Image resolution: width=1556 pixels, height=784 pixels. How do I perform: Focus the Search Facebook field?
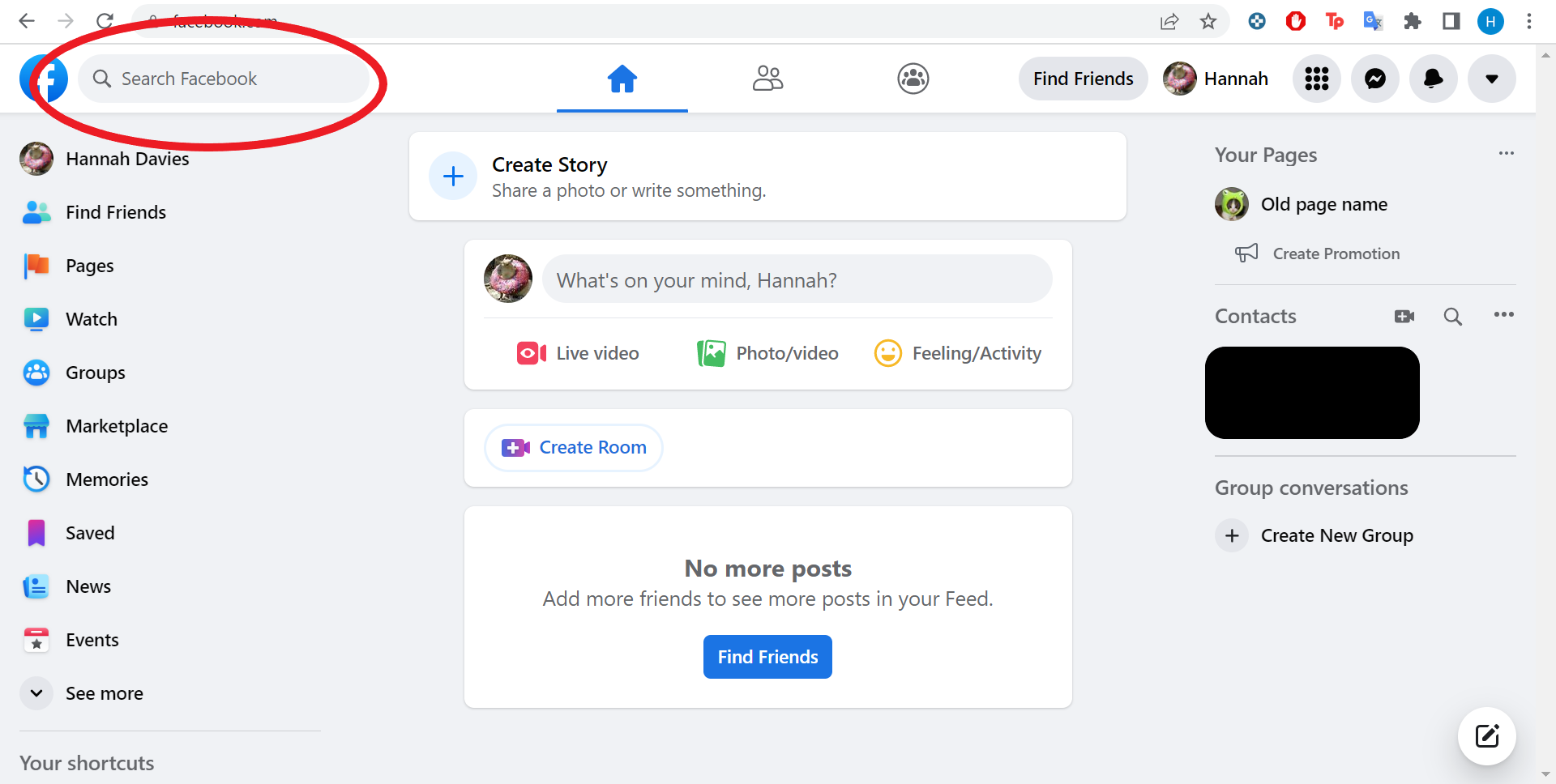(x=224, y=79)
